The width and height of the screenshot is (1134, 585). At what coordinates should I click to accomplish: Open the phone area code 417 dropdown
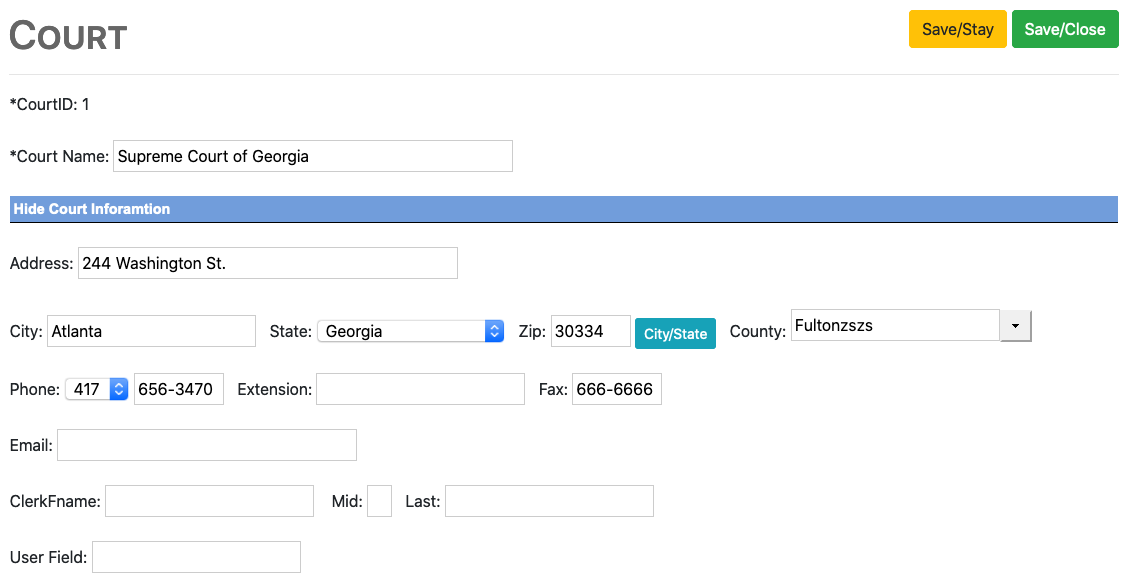coord(97,389)
